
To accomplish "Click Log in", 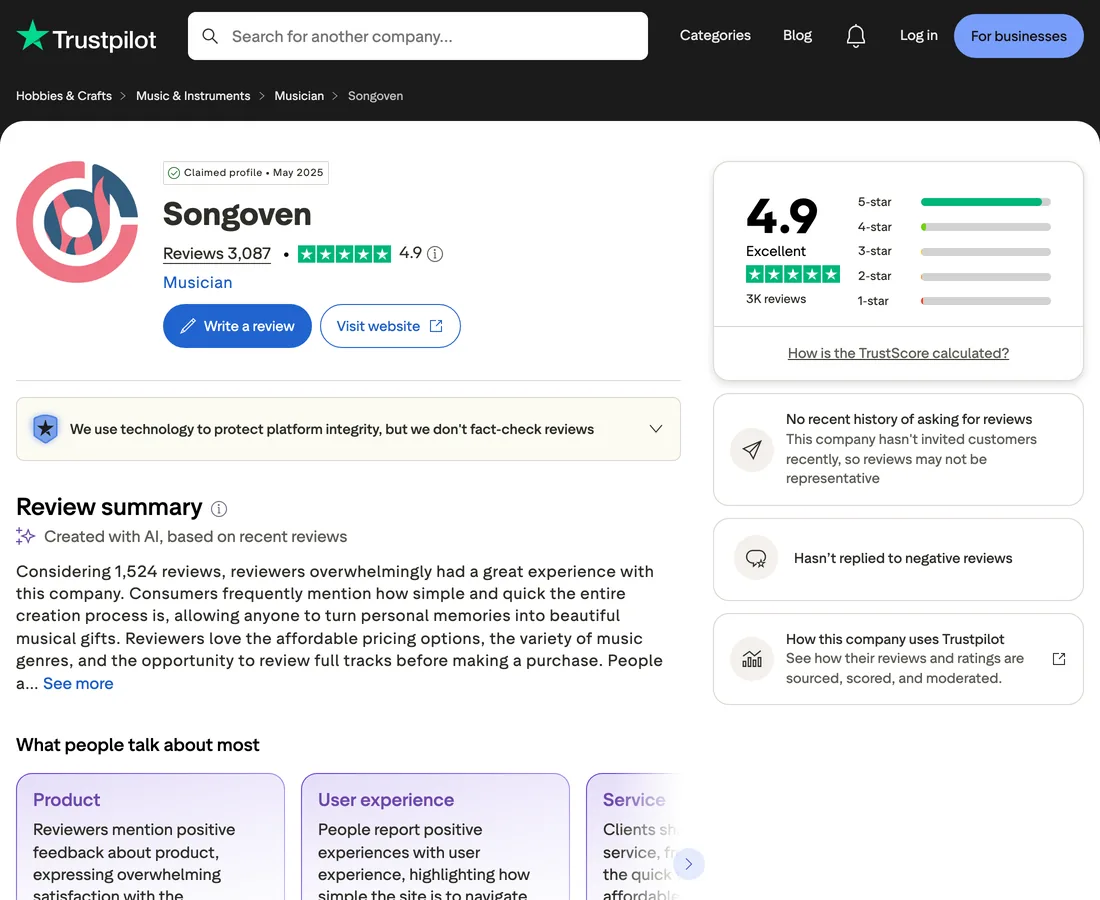I will (918, 35).
